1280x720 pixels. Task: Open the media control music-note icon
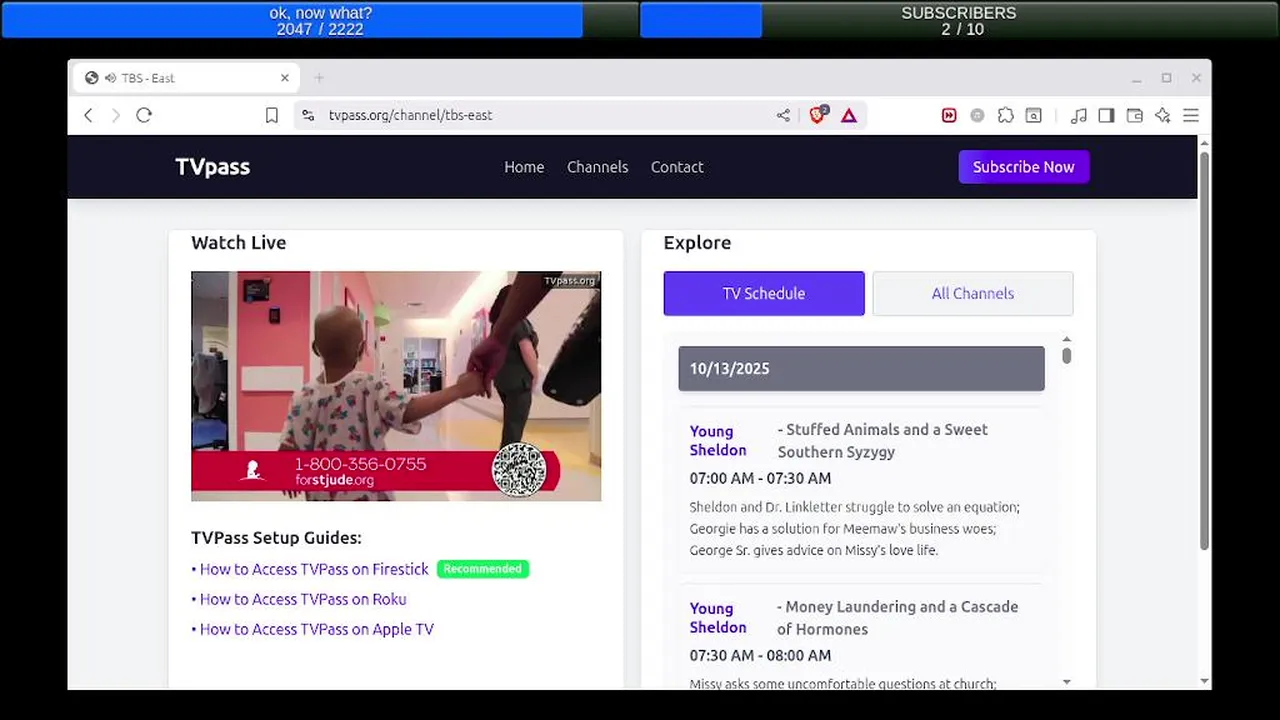[x=1078, y=115]
